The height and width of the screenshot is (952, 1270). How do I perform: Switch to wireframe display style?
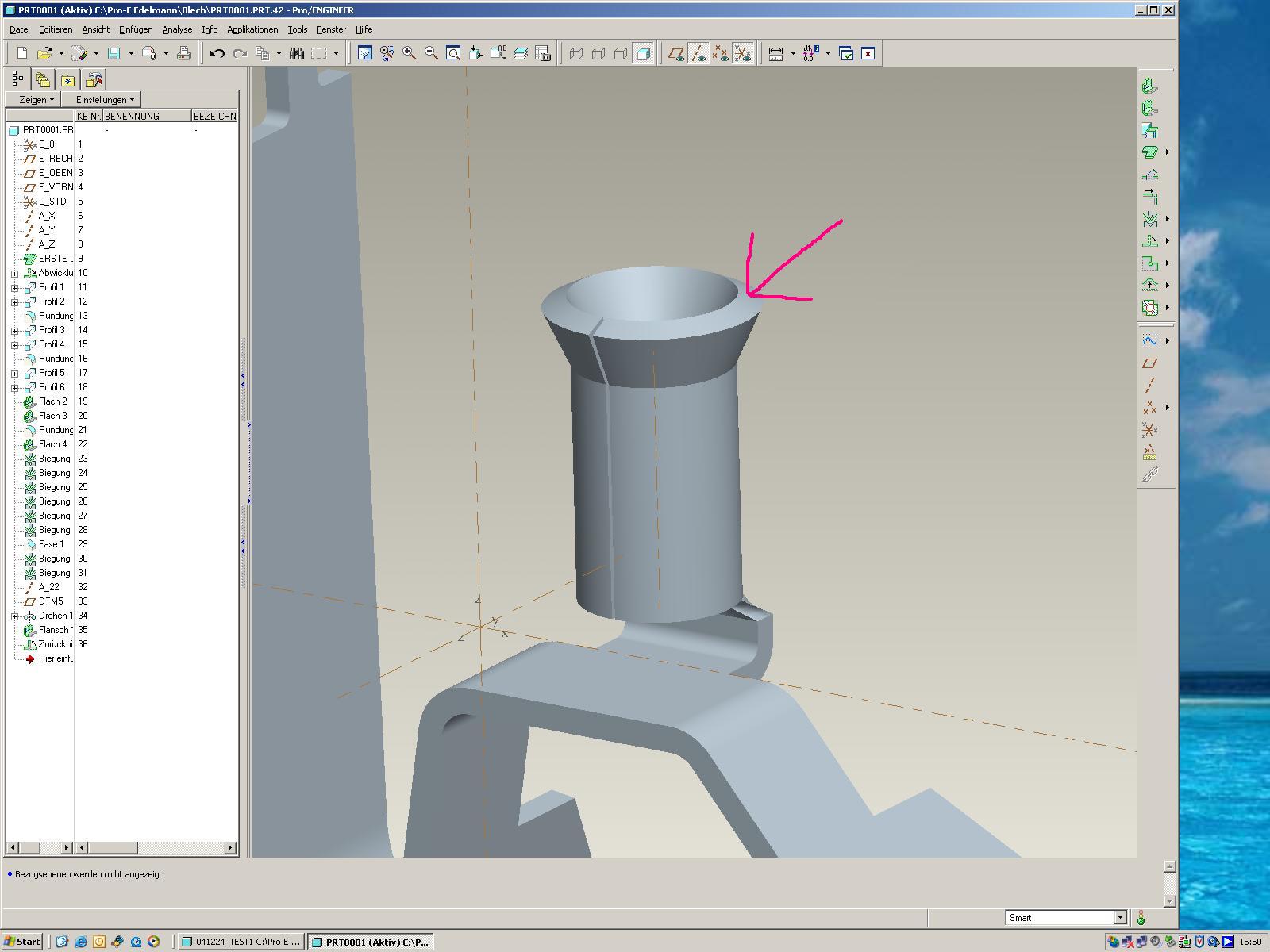point(576,53)
